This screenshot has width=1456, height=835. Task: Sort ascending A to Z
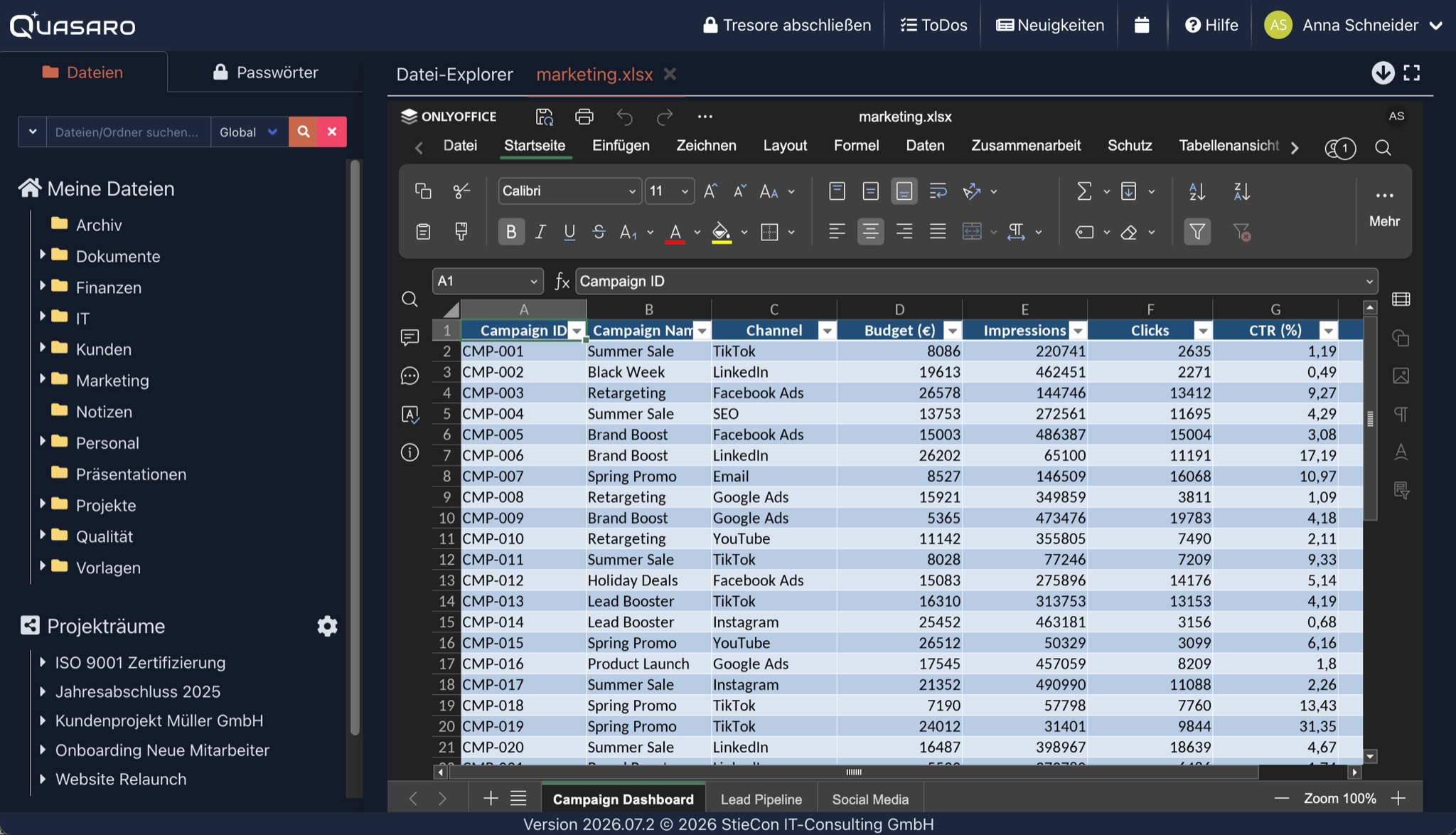pyautogui.click(x=1197, y=191)
